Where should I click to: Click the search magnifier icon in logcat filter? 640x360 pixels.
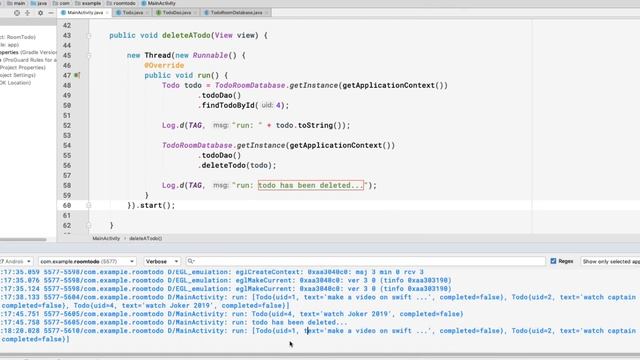191,261
